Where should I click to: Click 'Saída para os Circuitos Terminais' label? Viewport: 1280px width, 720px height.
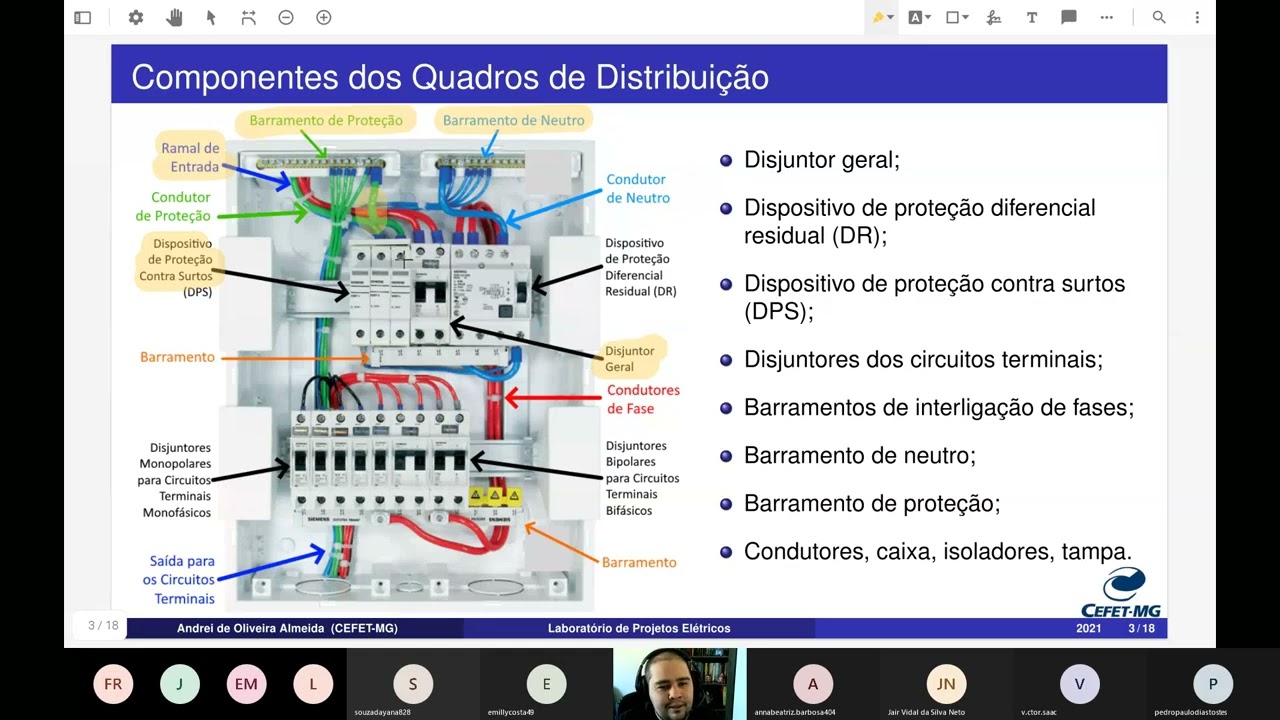point(181,580)
